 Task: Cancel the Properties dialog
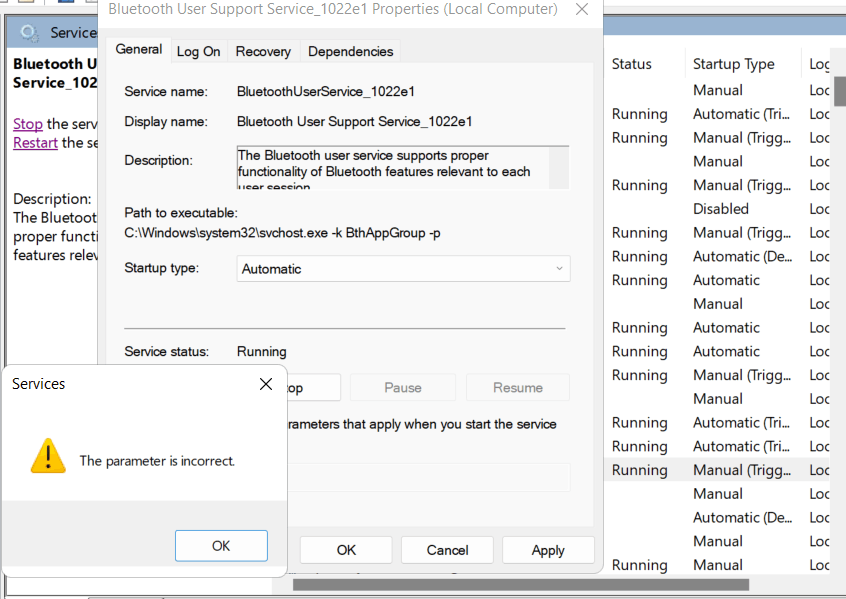pos(447,550)
